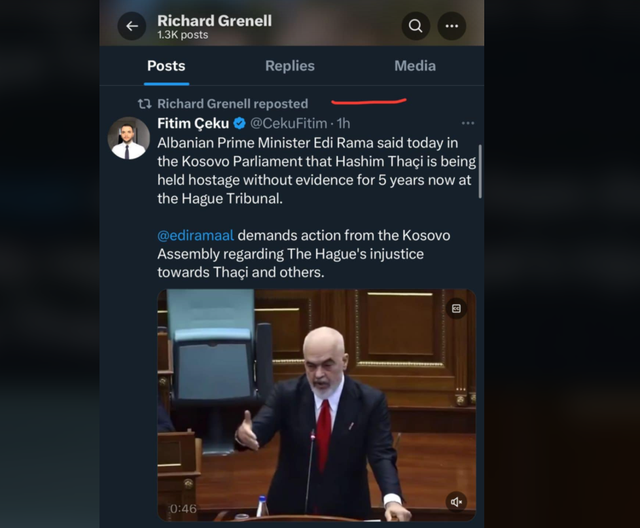Go back using the arrow icon
Image resolution: width=640 pixels, height=528 pixels.
tap(131, 26)
